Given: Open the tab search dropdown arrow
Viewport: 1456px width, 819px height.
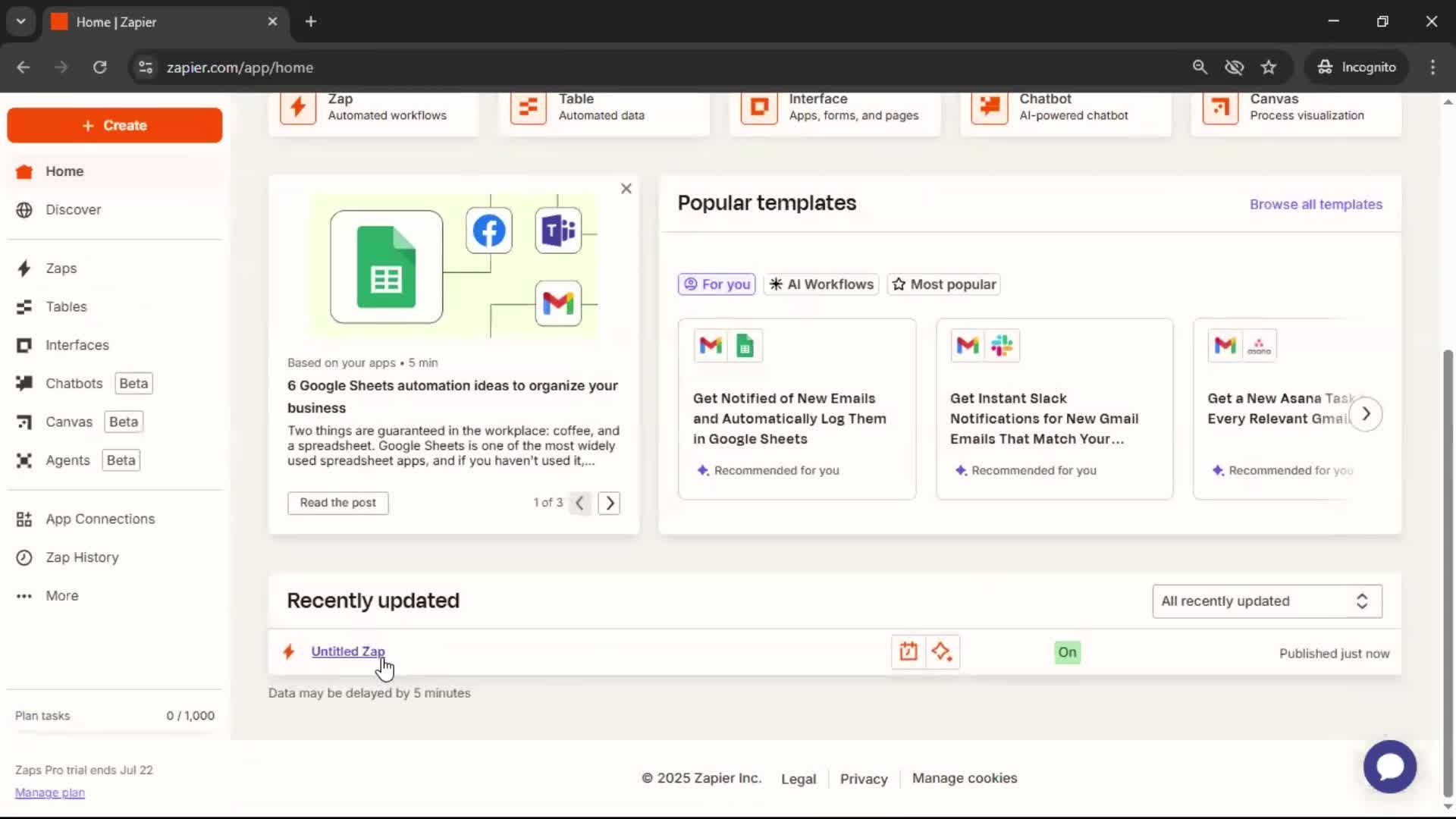Looking at the screenshot, I should point(21,22).
